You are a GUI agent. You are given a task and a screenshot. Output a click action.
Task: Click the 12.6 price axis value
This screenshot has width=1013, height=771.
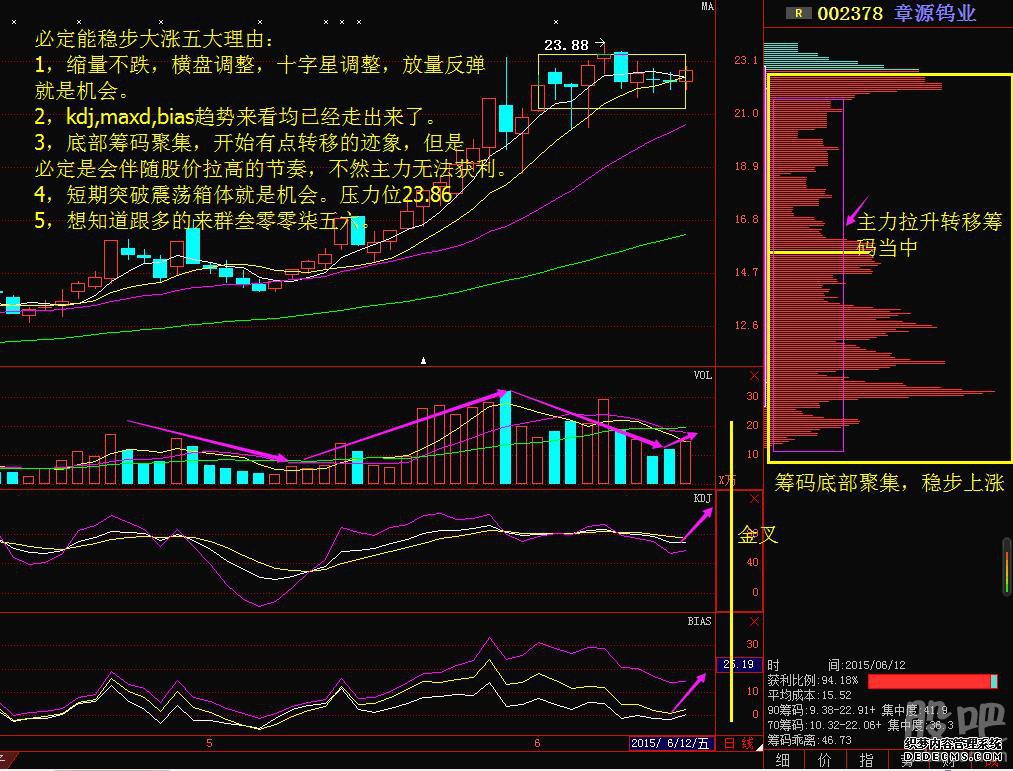[x=746, y=325]
